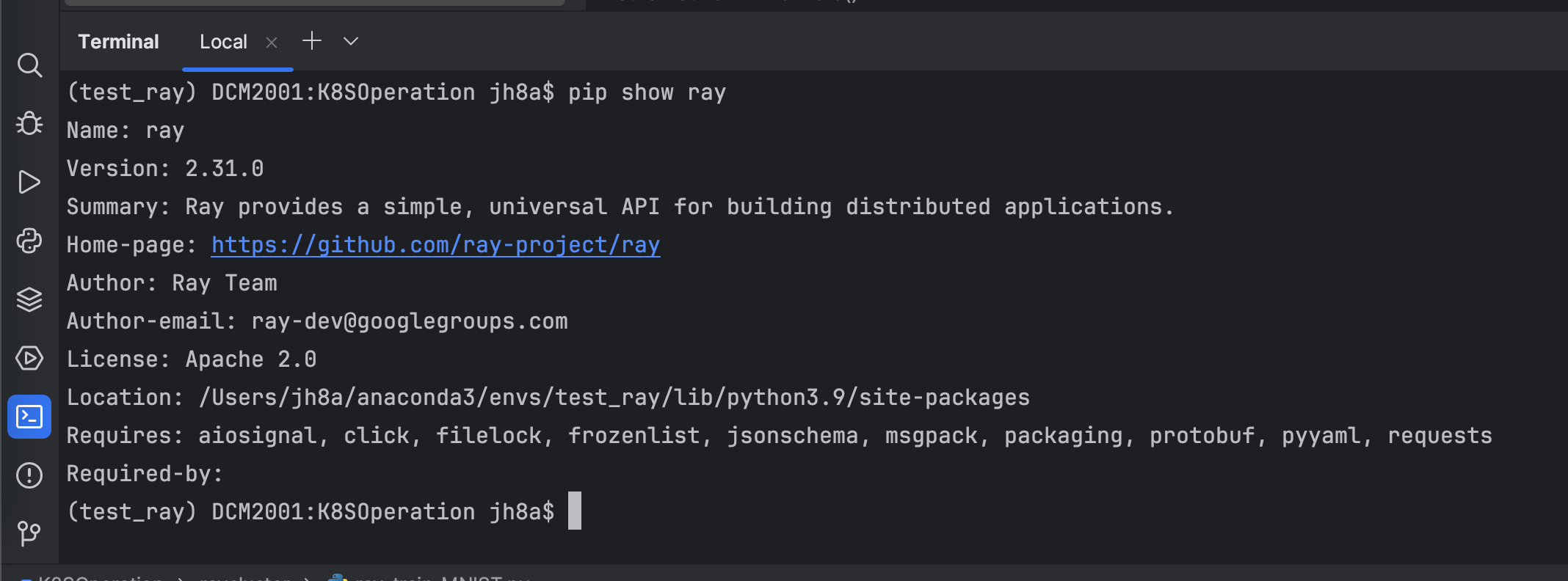Screen dimensions: 1568x581
Task: Open the new terminal session dropdown
Action: click(x=350, y=41)
